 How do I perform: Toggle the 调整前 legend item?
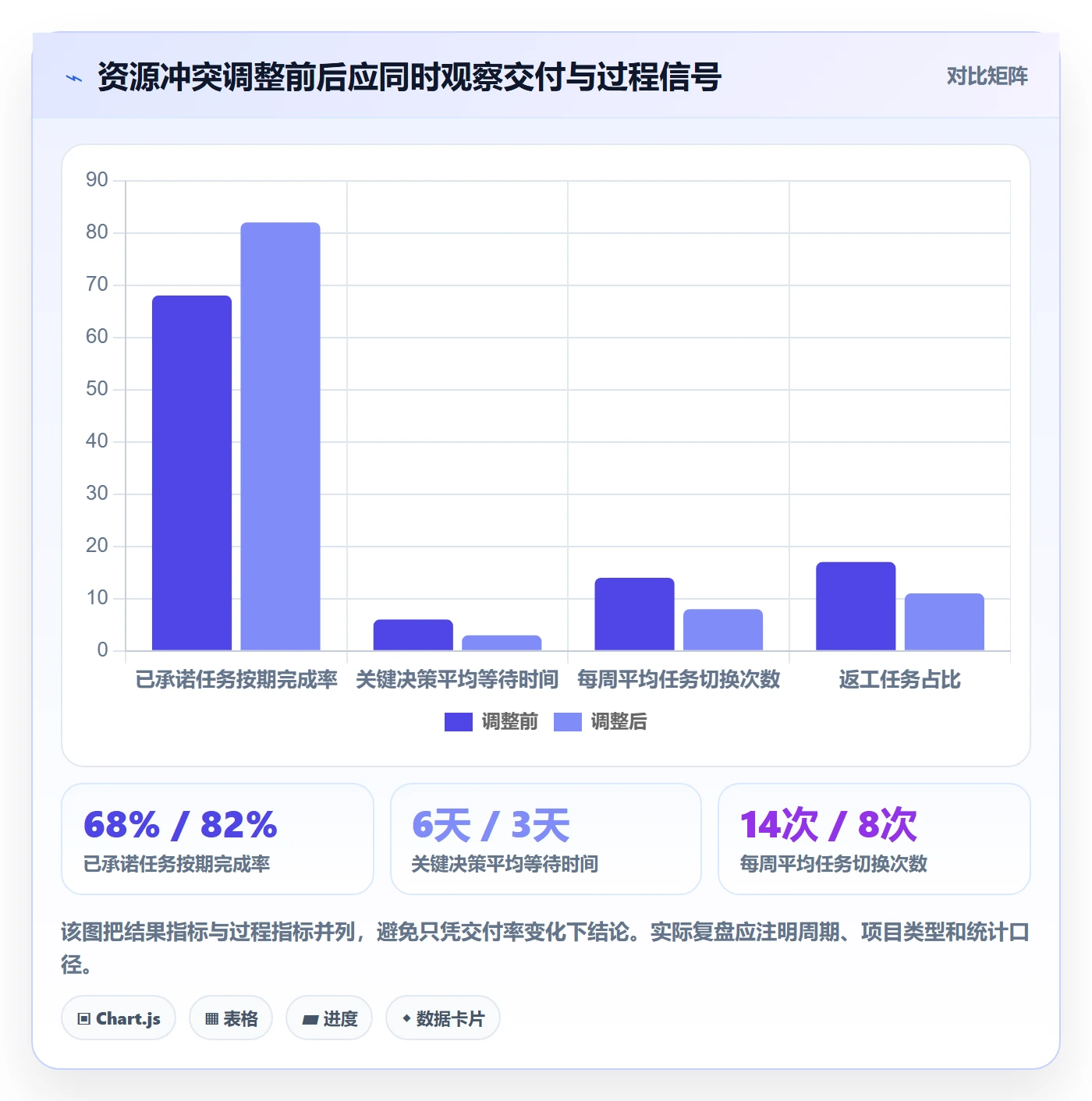[x=491, y=722]
